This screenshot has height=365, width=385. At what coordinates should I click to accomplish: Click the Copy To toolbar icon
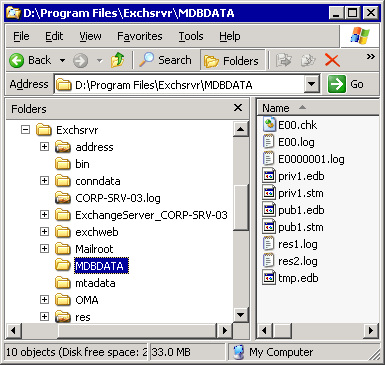point(308,60)
